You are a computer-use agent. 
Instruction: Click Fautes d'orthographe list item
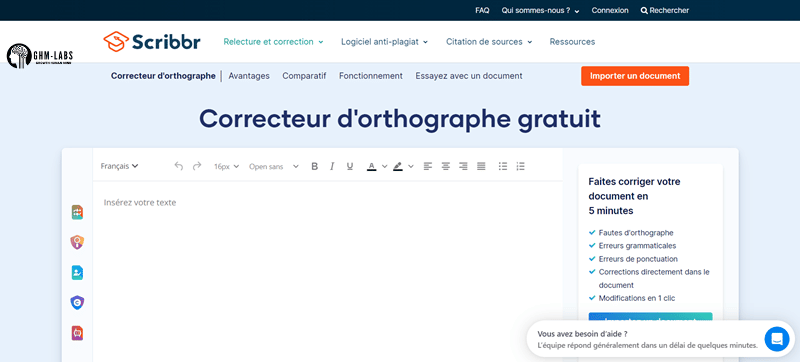click(636, 233)
